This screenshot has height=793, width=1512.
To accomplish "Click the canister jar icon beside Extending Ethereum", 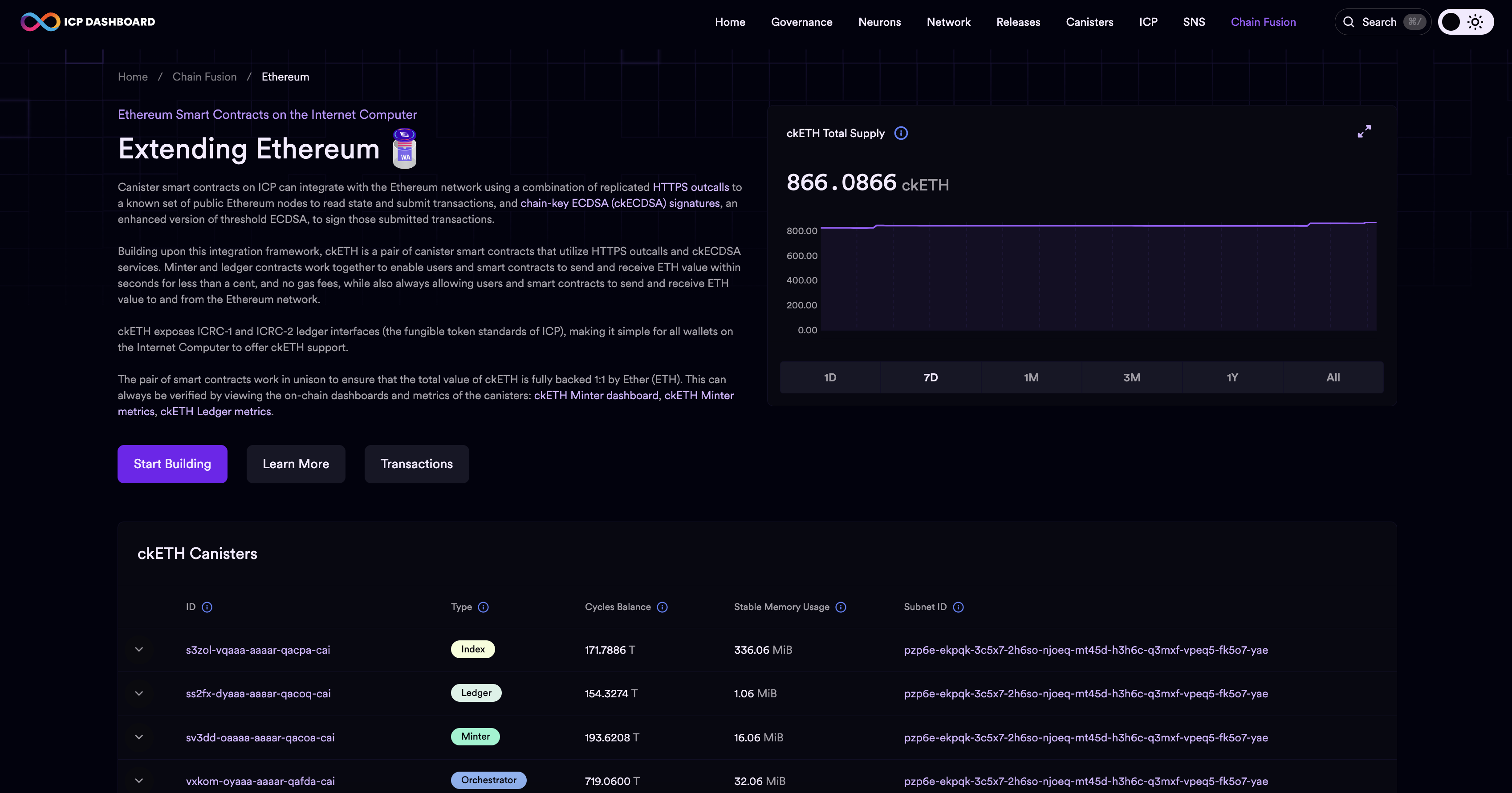I will [x=404, y=148].
